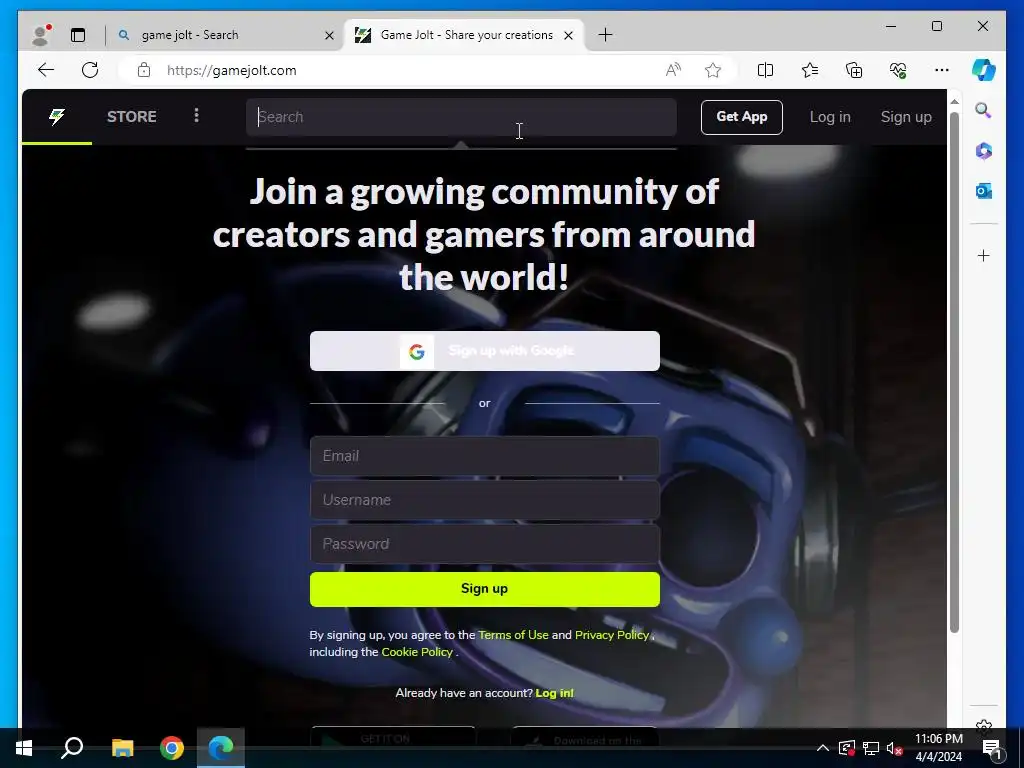Add a sidebar app with plus
The width and height of the screenshot is (1024, 768).
click(x=984, y=255)
